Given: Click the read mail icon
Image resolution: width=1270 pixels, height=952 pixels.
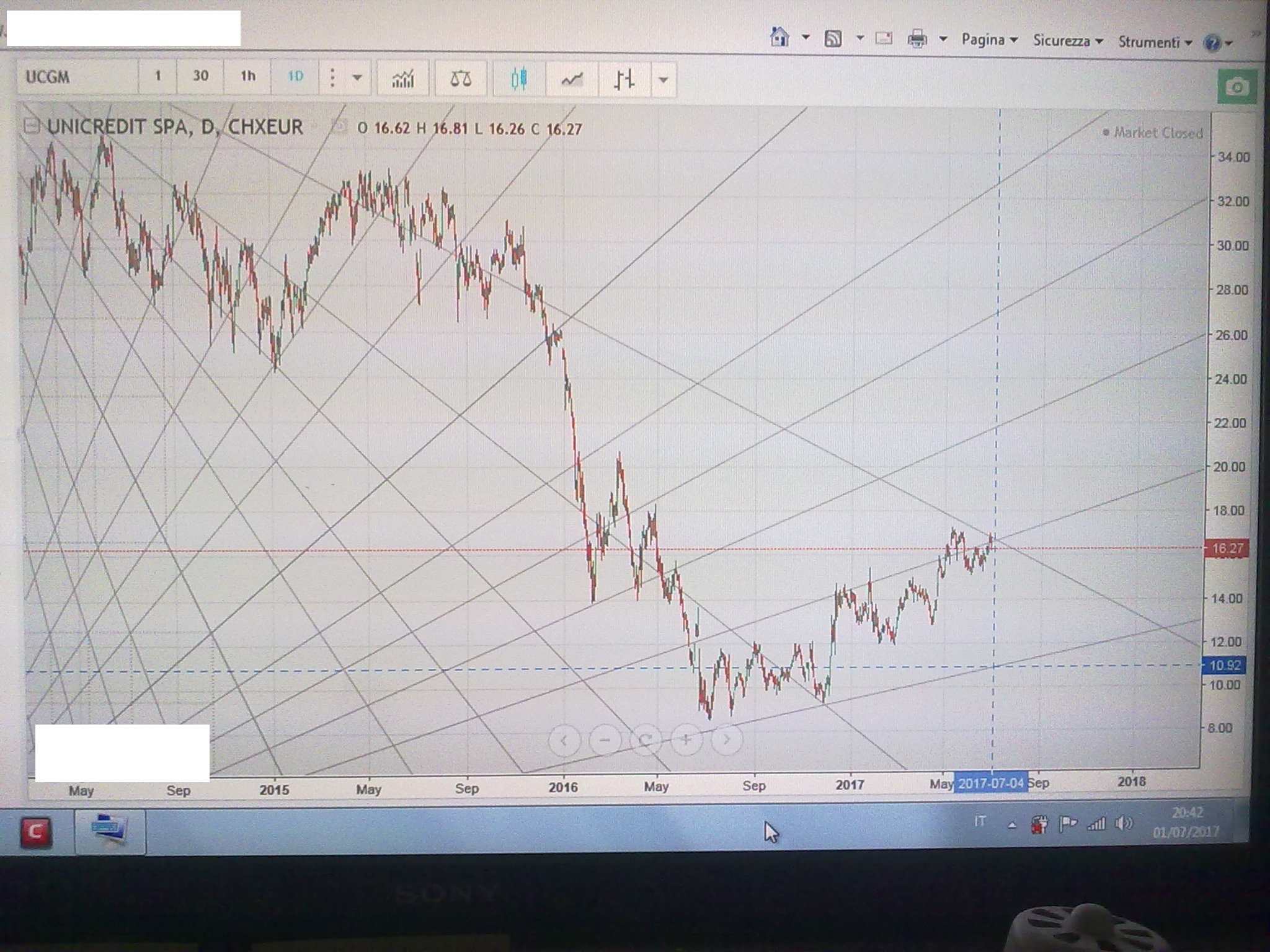Looking at the screenshot, I should click(x=884, y=38).
